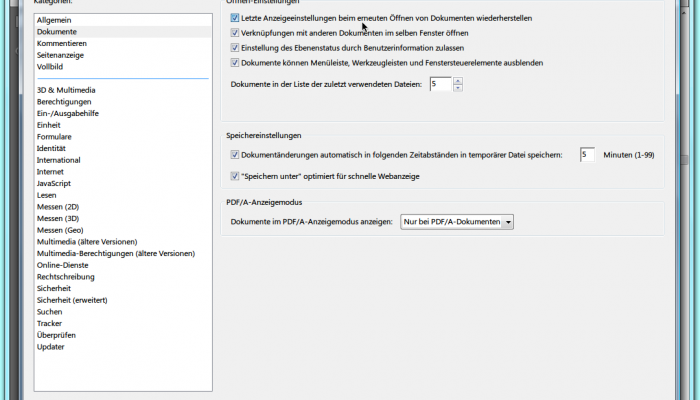The height and width of the screenshot is (400, 700).
Task: Disable 'Dokumente können Menüleiste' checkbox
Action: pyautogui.click(x=234, y=62)
